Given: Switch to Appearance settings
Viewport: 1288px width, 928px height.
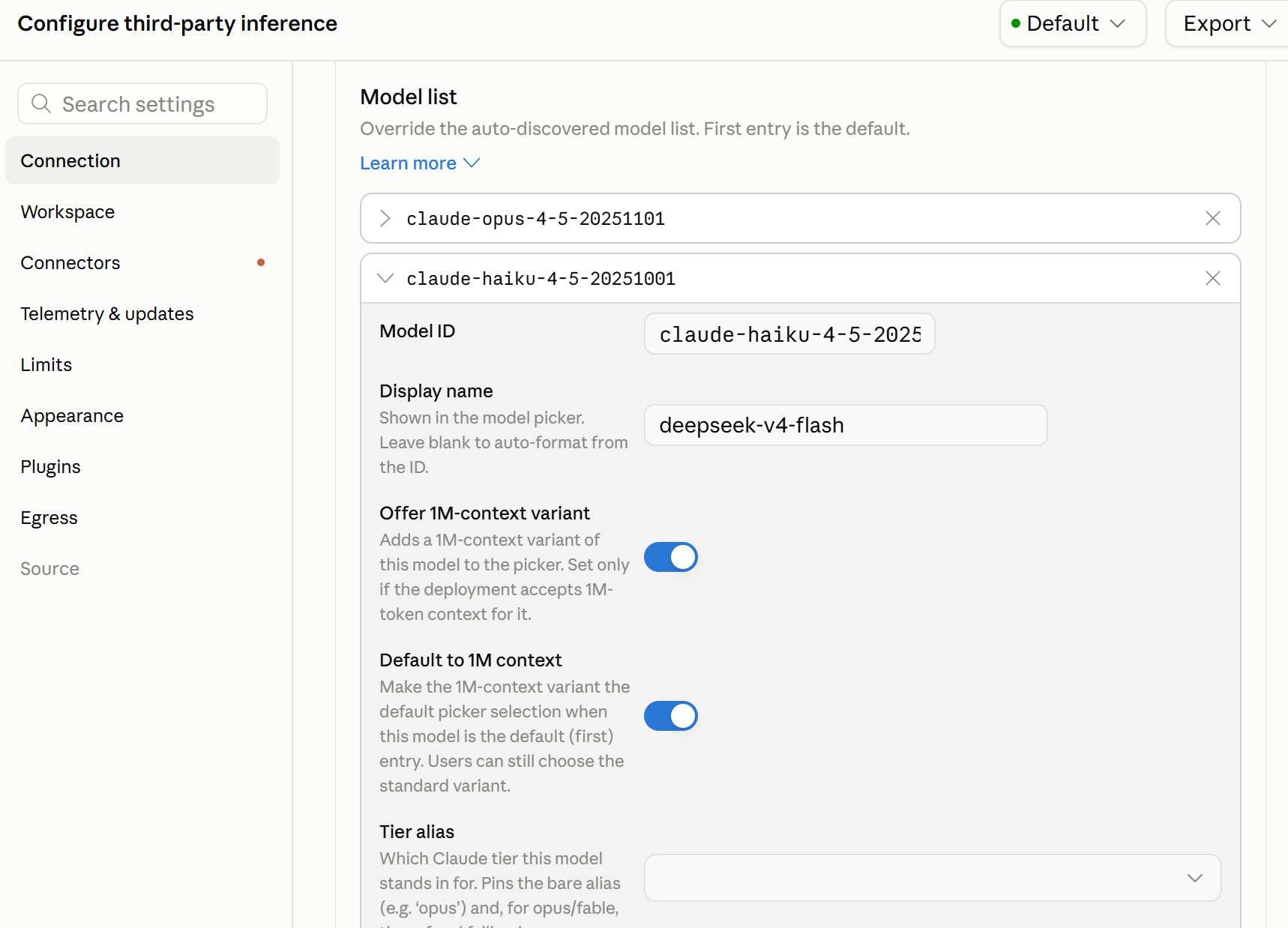Looking at the screenshot, I should 142,415.
